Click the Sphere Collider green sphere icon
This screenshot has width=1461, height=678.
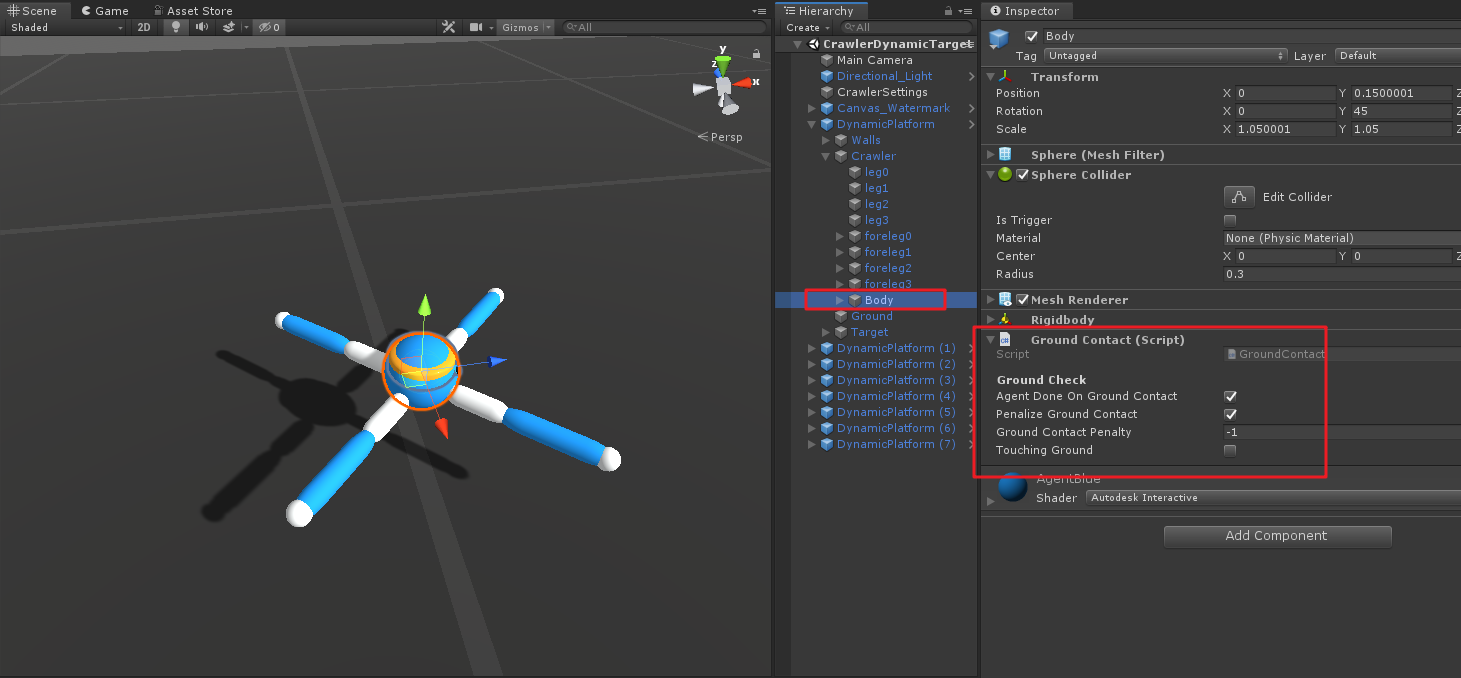point(1005,174)
